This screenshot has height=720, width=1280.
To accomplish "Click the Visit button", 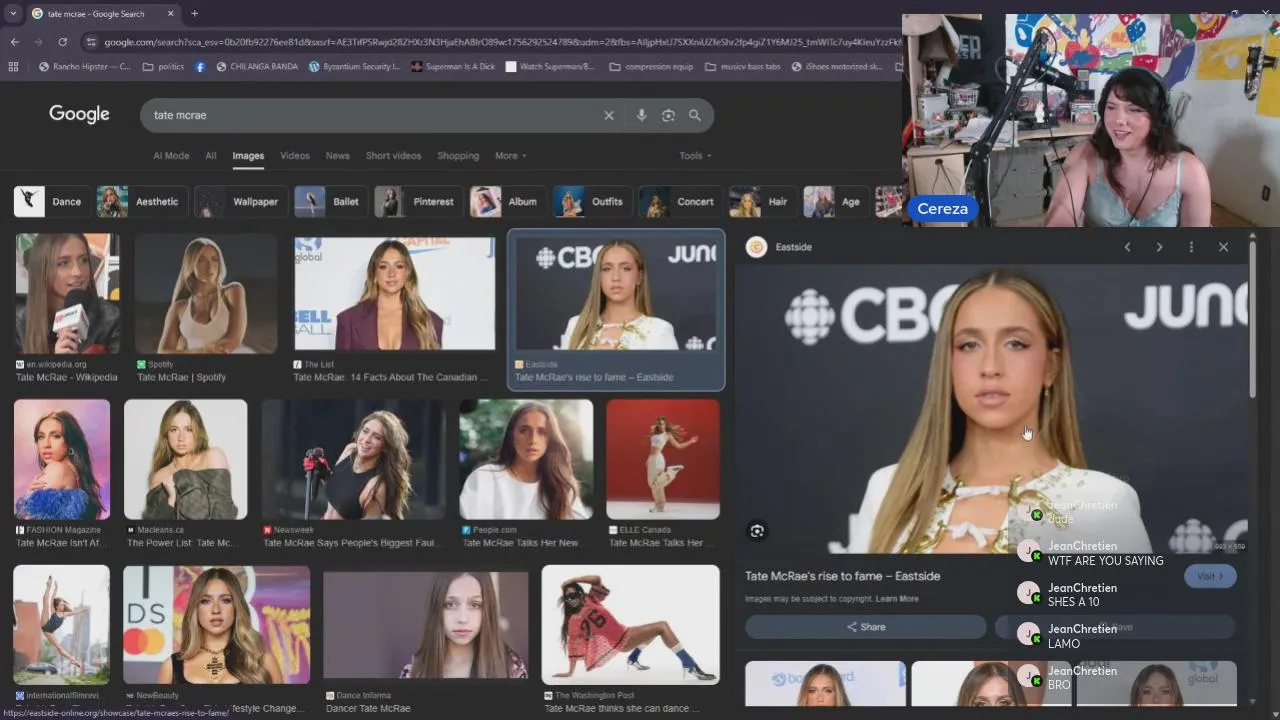I will coord(1210,576).
